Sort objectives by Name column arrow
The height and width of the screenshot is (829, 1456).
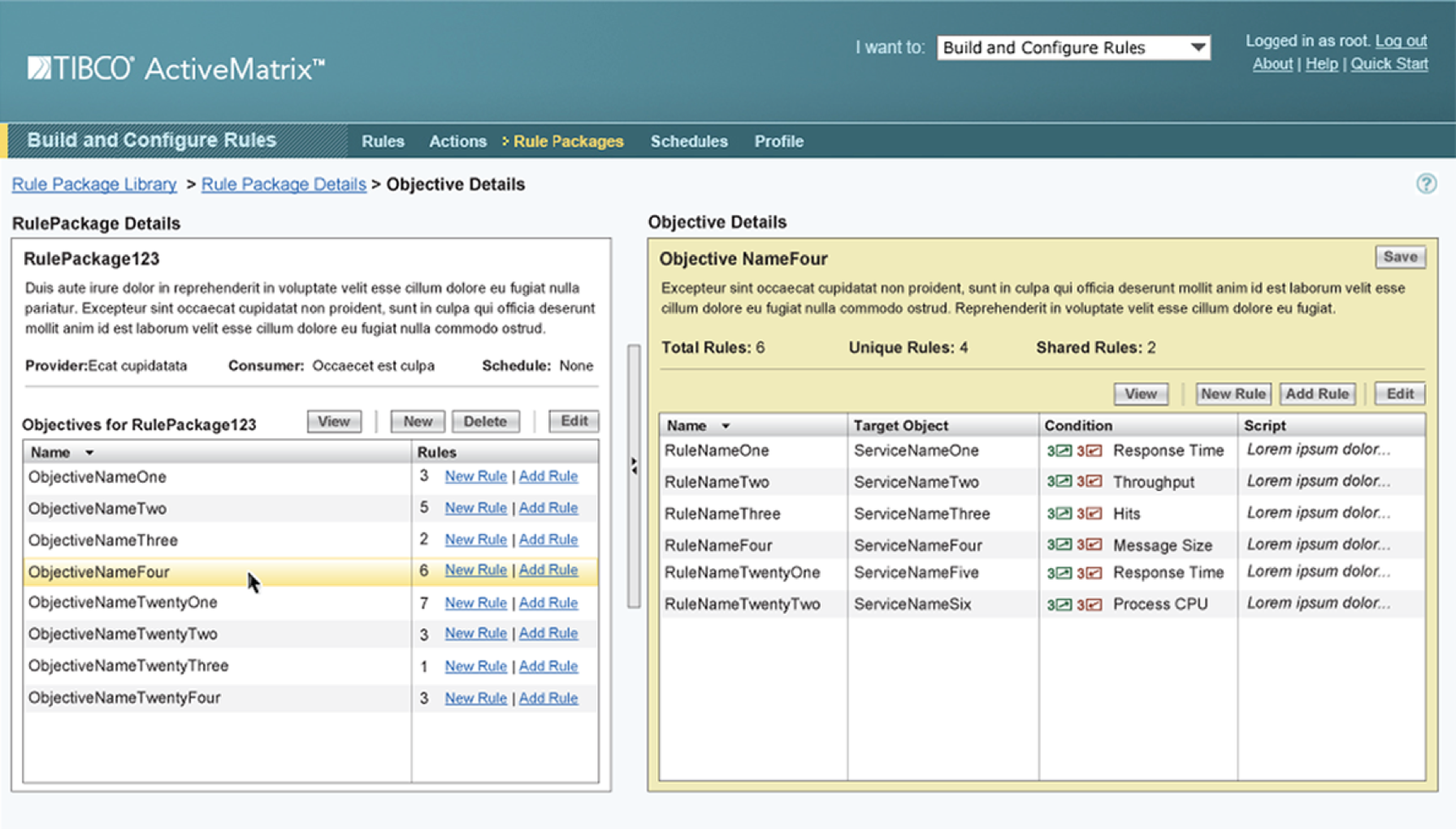point(89,453)
